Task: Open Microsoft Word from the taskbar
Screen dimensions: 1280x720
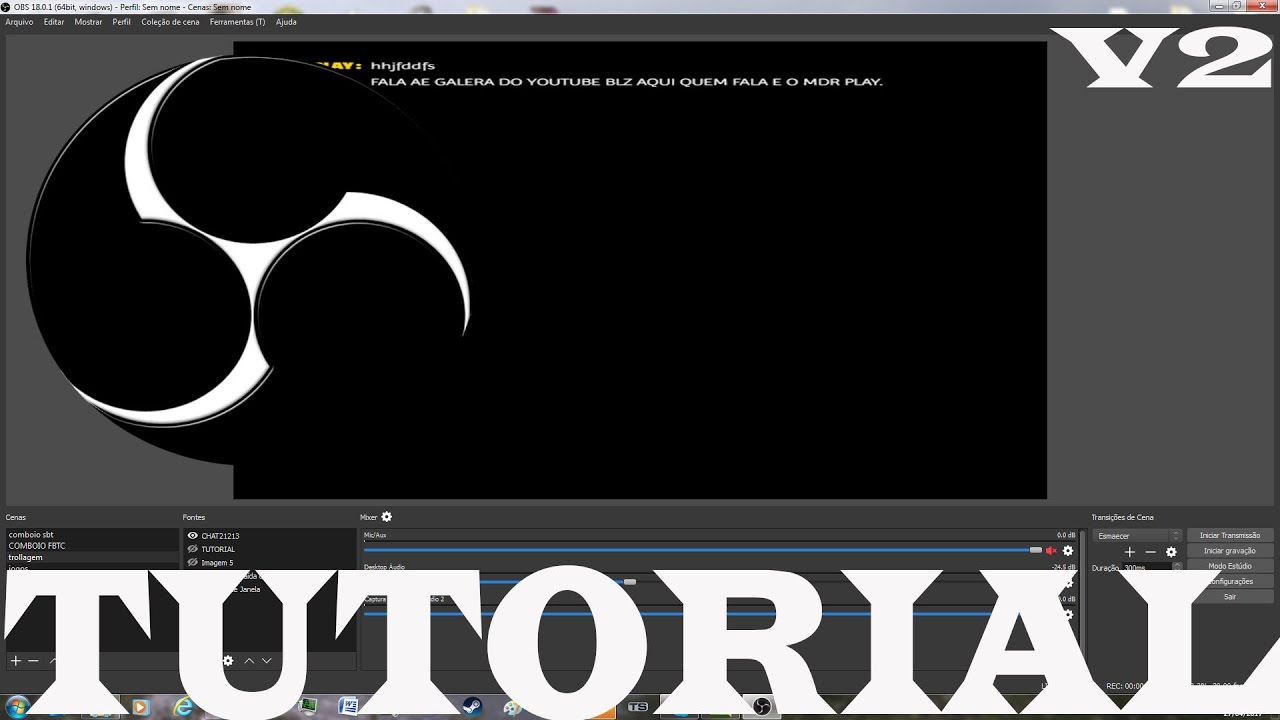Action: click(349, 707)
